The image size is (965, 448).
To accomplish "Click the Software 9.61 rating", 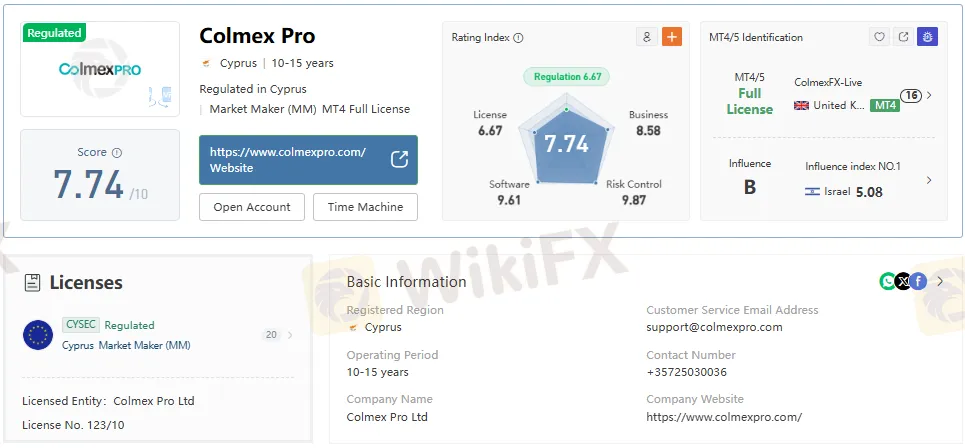I will click(509, 192).
